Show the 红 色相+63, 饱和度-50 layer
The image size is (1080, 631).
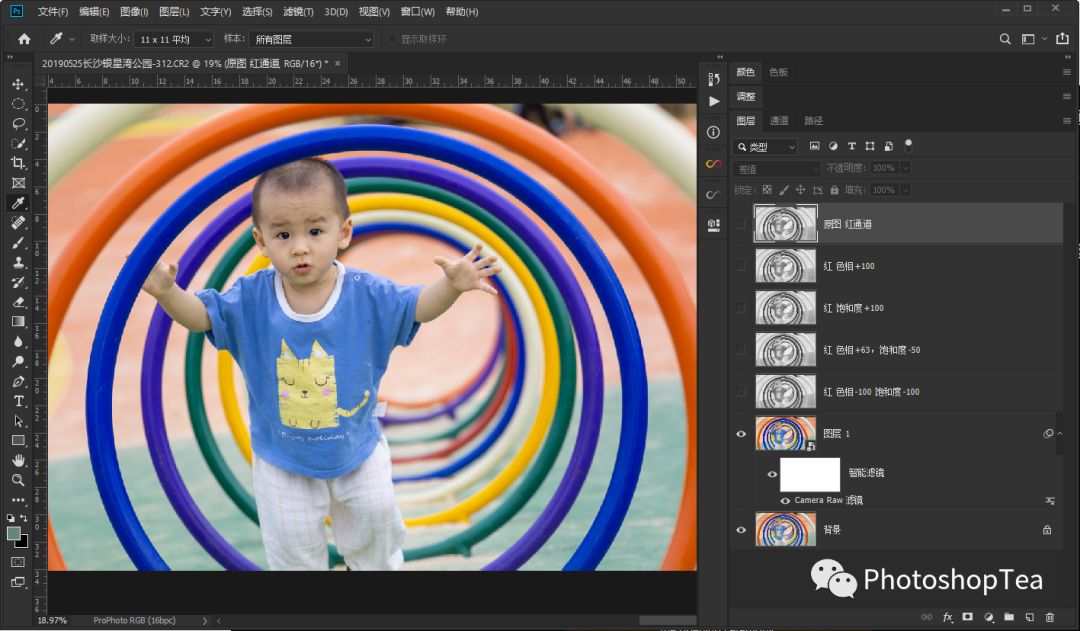click(740, 350)
